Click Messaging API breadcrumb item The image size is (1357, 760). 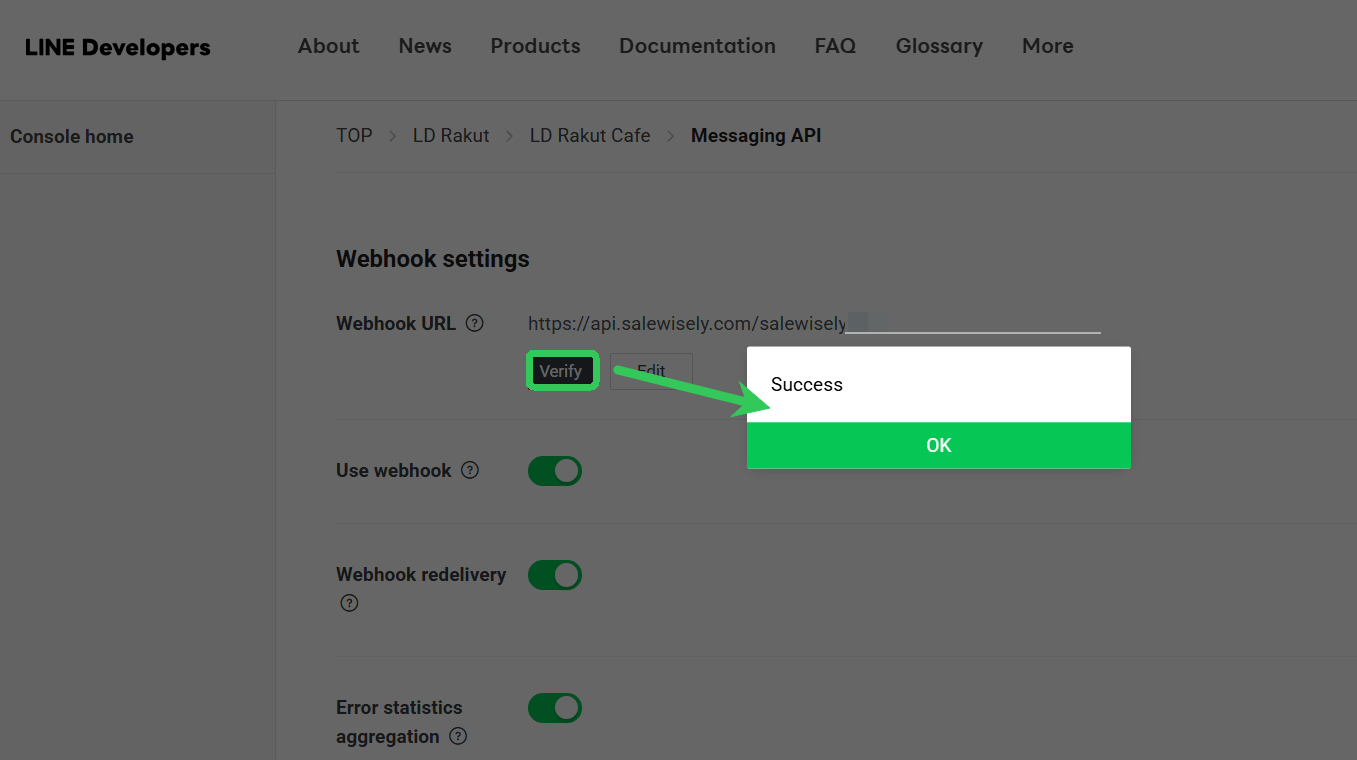point(756,135)
